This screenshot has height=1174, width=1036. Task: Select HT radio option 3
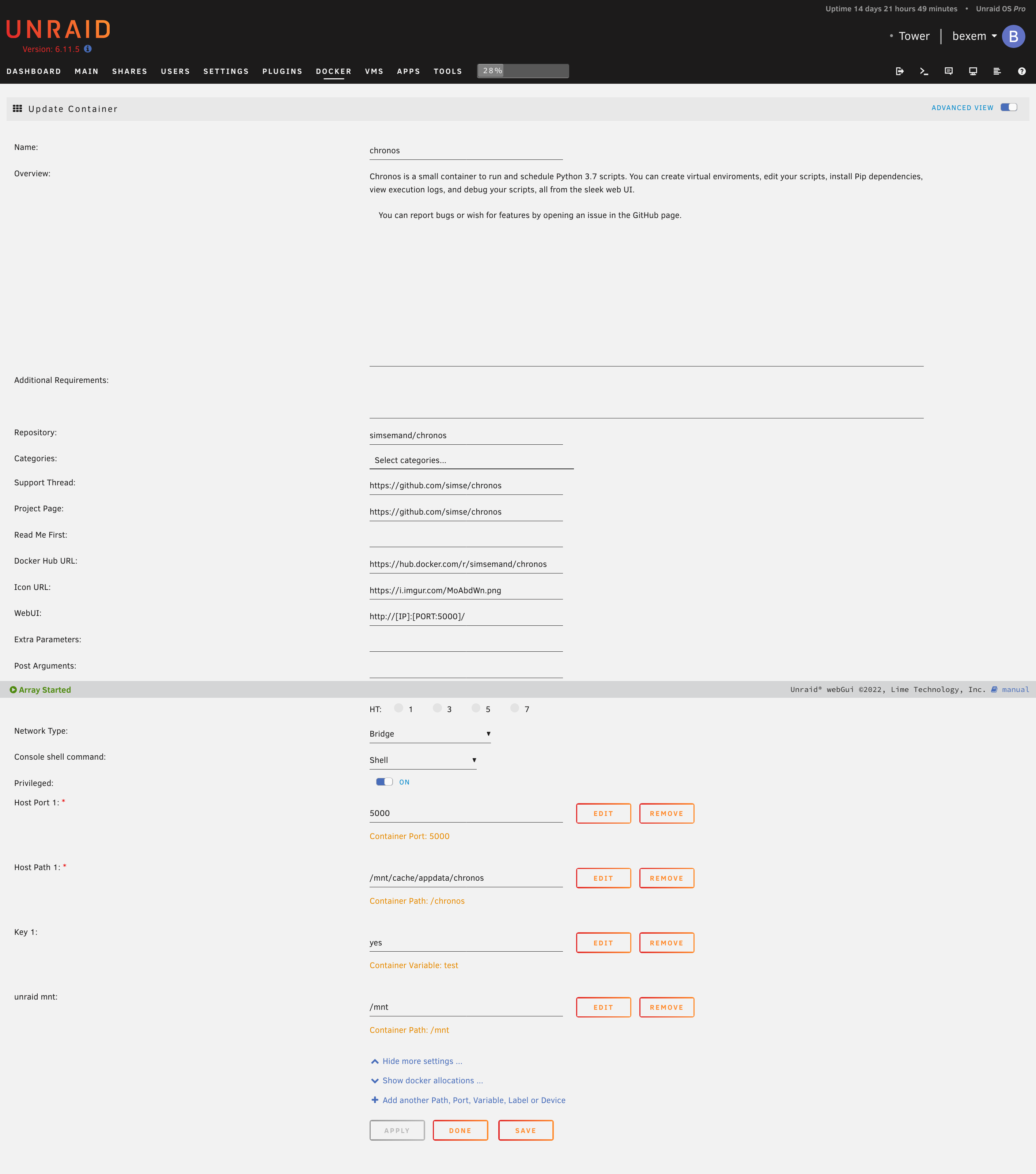click(438, 708)
